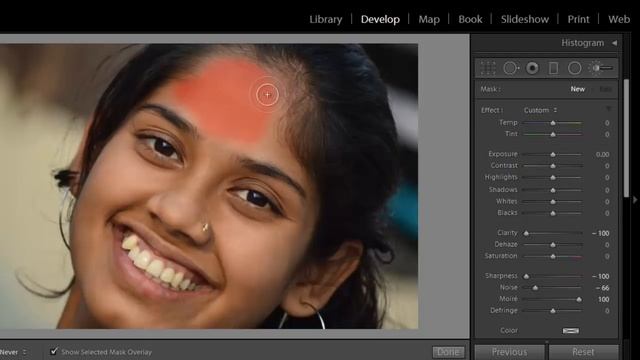Click the Dehaze slider handle
The height and width of the screenshot is (360, 640).
tap(553, 244)
